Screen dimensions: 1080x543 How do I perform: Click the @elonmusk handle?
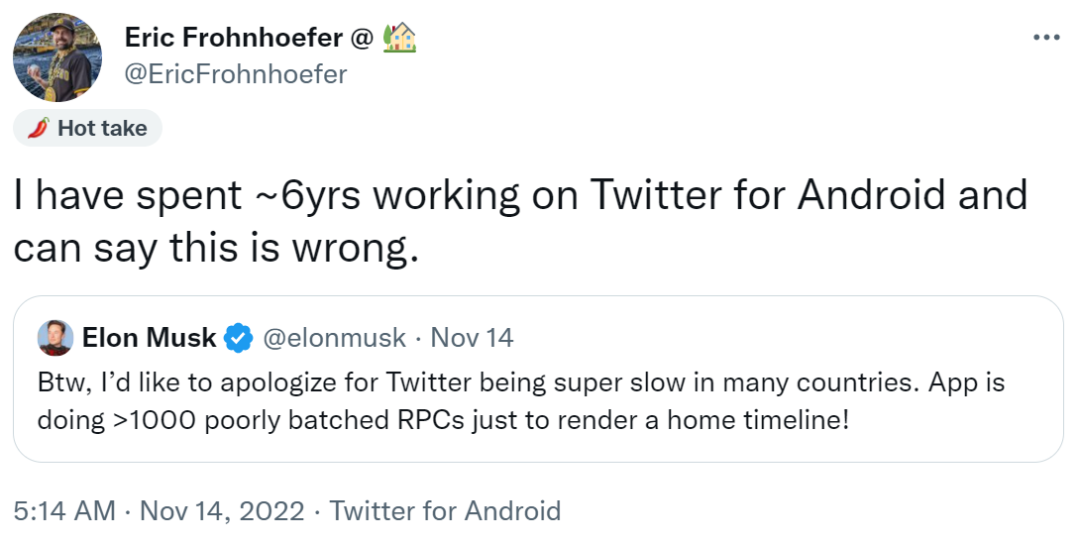[x=334, y=339]
